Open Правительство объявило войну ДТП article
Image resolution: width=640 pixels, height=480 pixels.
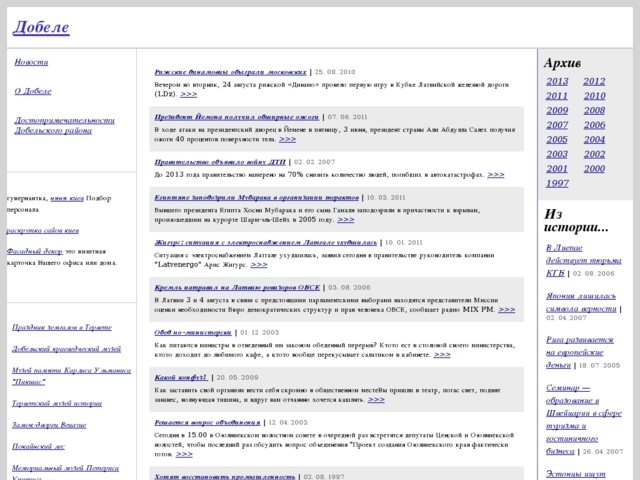coord(220,160)
